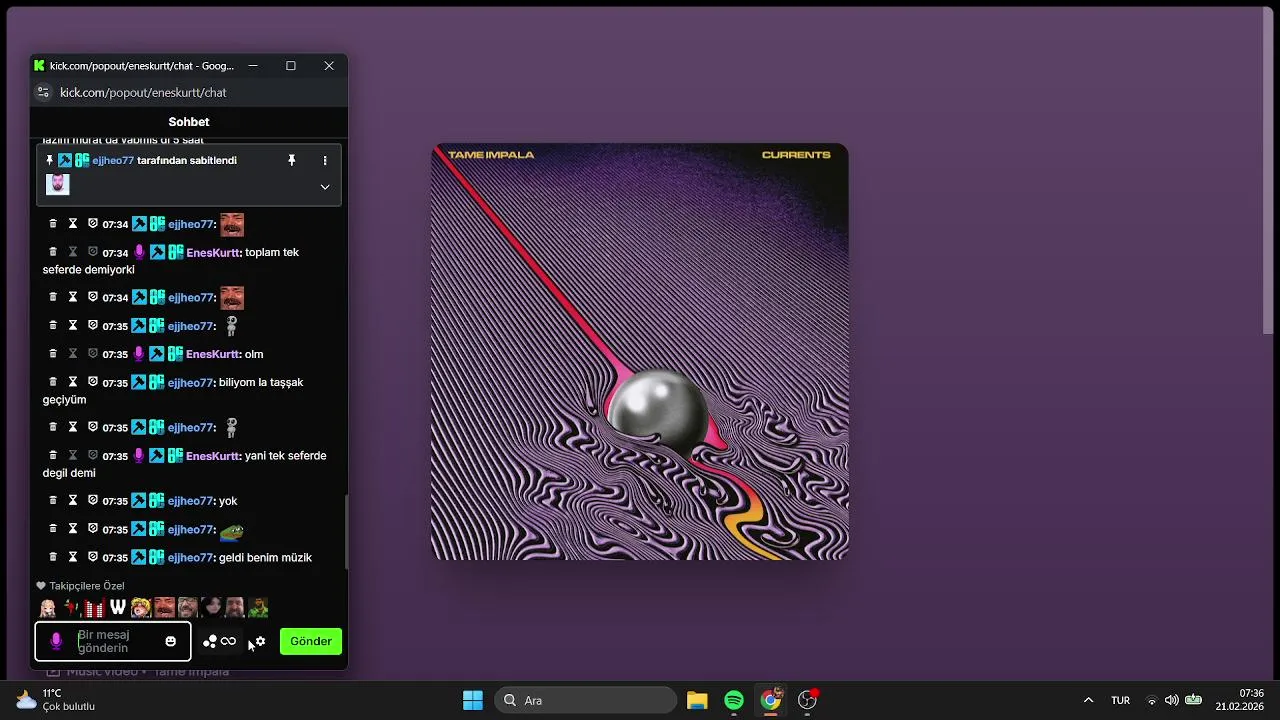Image resolution: width=1280 pixels, height=720 pixels.
Task: Click purple microphone badge in message box
Action: point(56,641)
